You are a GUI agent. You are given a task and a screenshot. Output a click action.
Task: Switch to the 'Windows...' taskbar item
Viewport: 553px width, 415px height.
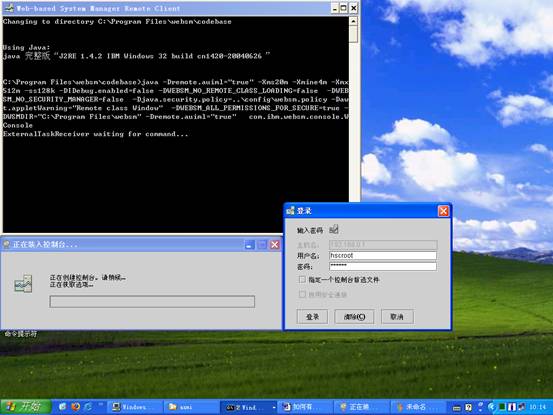click(135, 407)
